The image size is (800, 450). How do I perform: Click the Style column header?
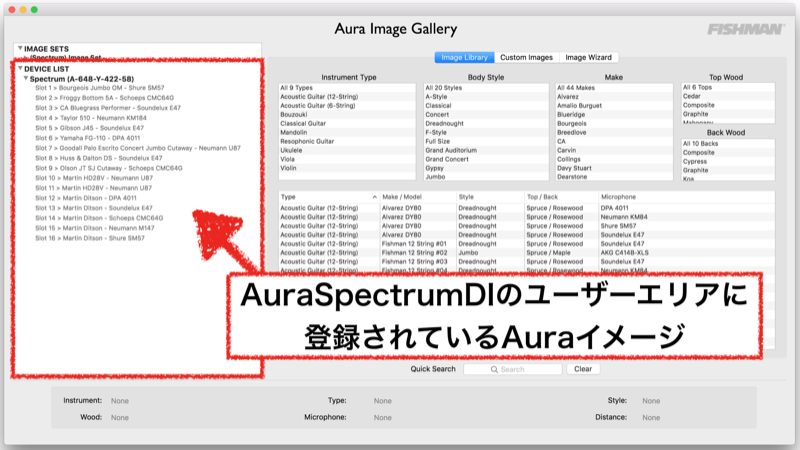click(x=490, y=197)
